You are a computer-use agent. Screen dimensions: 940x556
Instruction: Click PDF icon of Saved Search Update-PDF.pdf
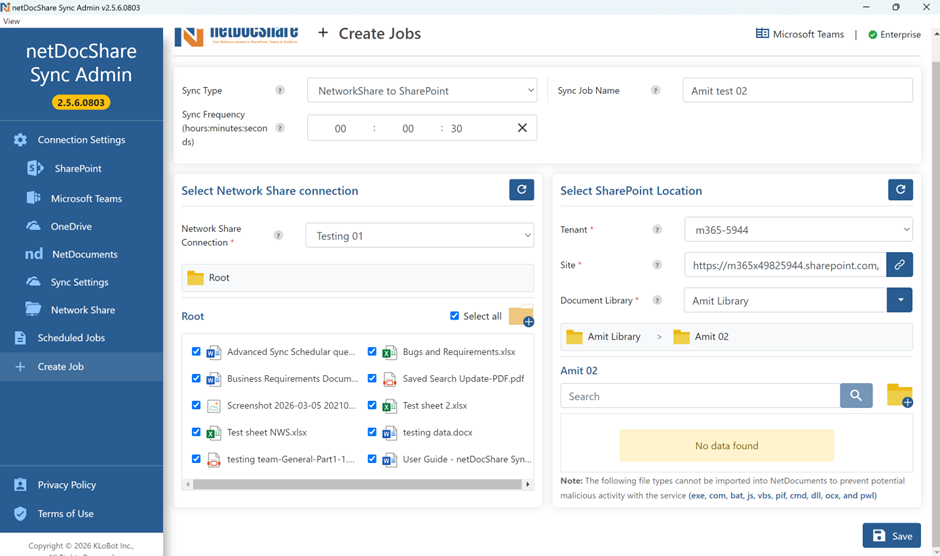click(390, 379)
